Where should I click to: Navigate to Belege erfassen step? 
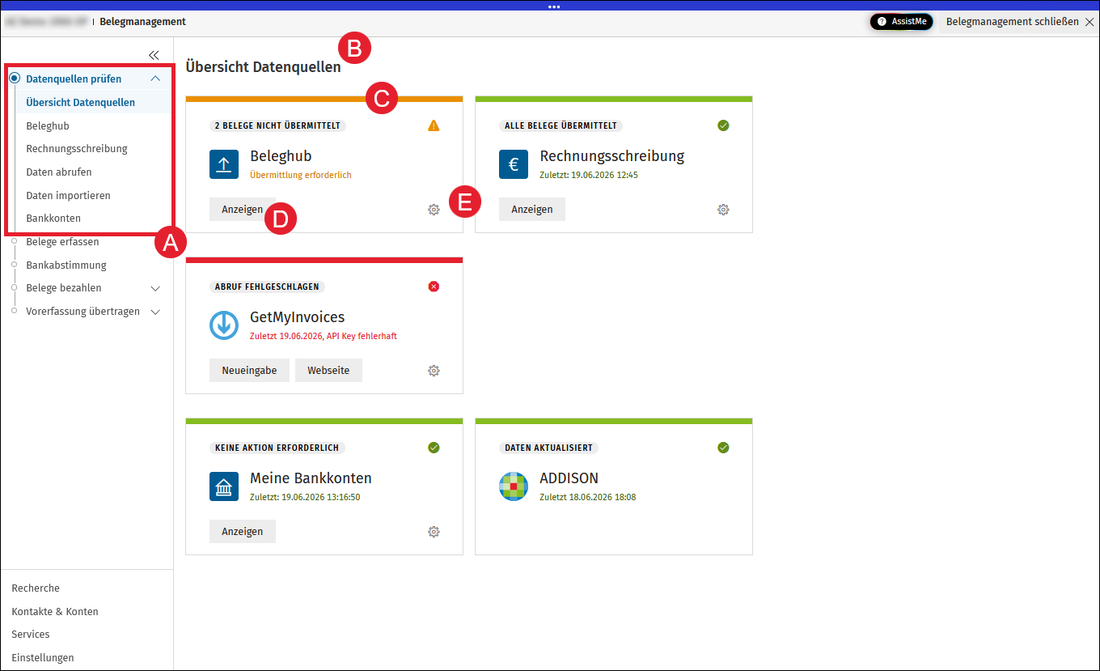tap(62, 241)
